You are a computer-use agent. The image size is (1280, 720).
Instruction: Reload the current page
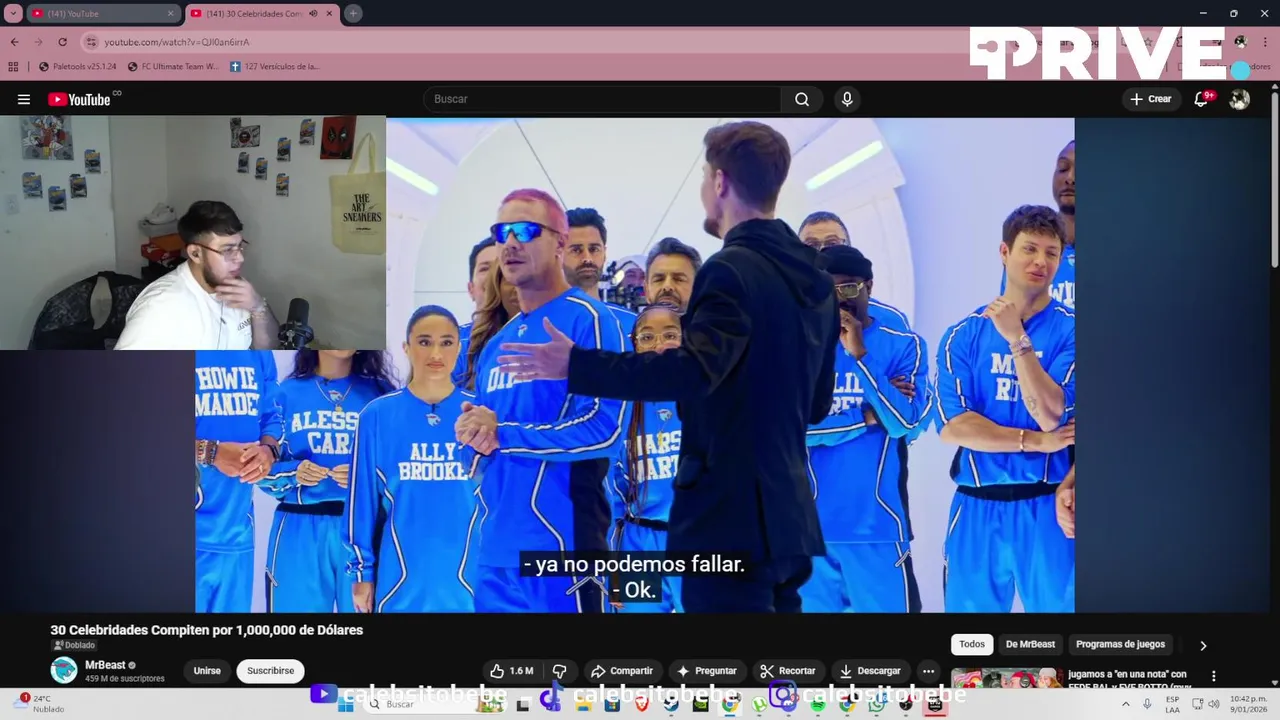(62, 42)
